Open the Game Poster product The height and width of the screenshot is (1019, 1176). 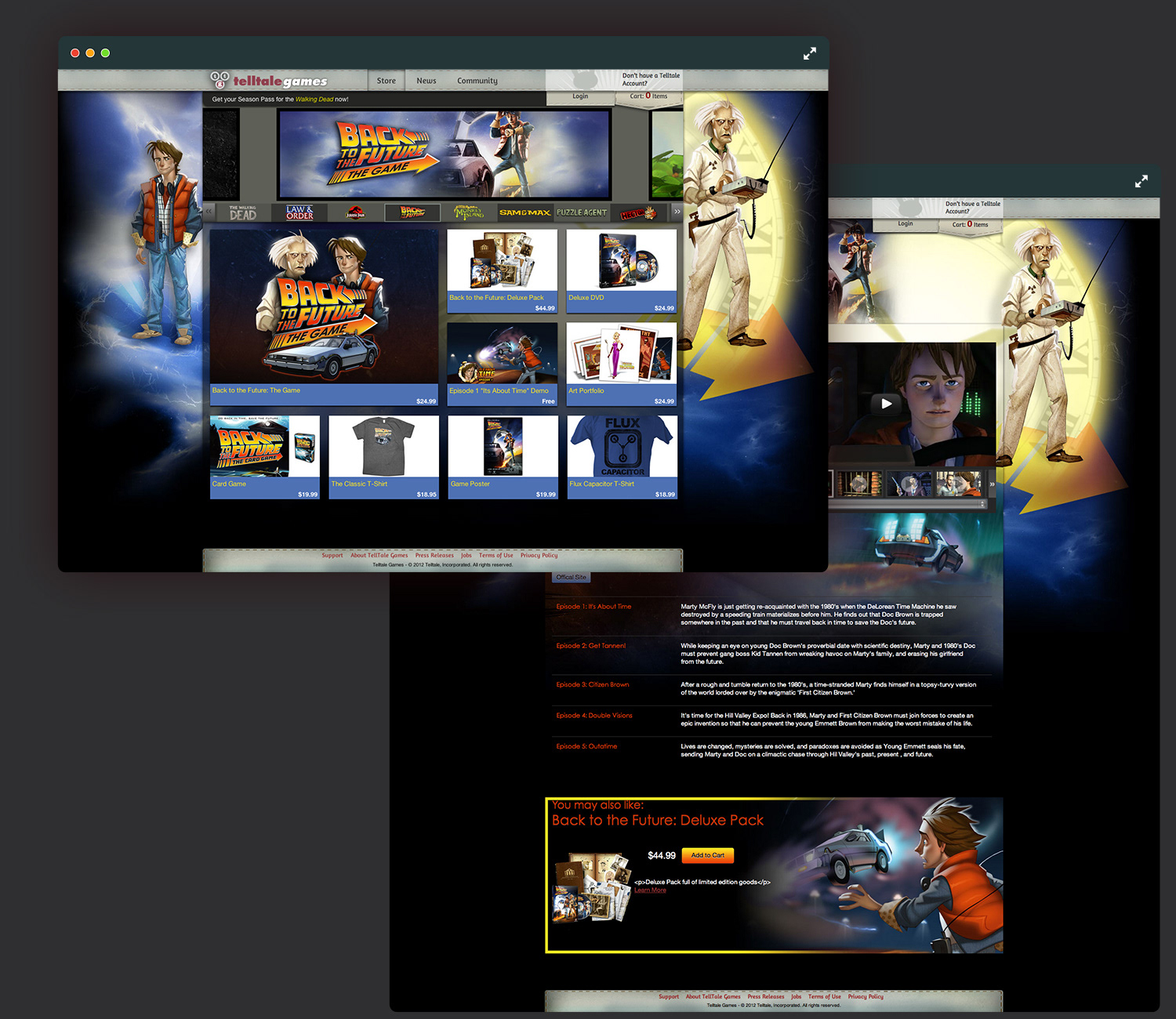(x=503, y=457)
